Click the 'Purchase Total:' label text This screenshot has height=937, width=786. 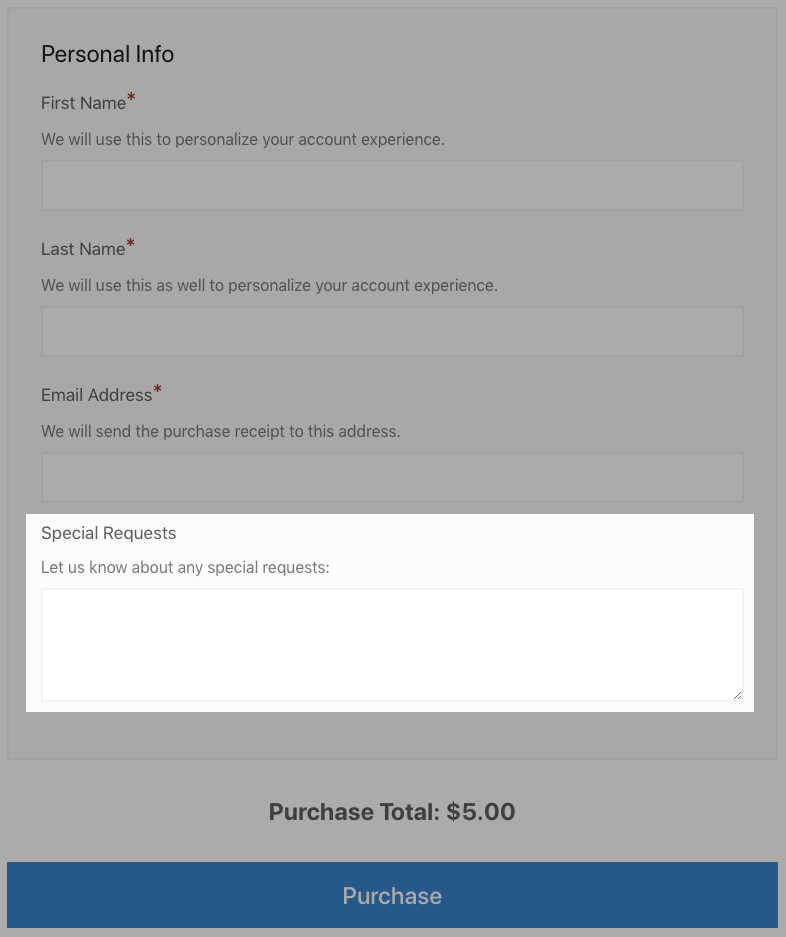[354, 812]
